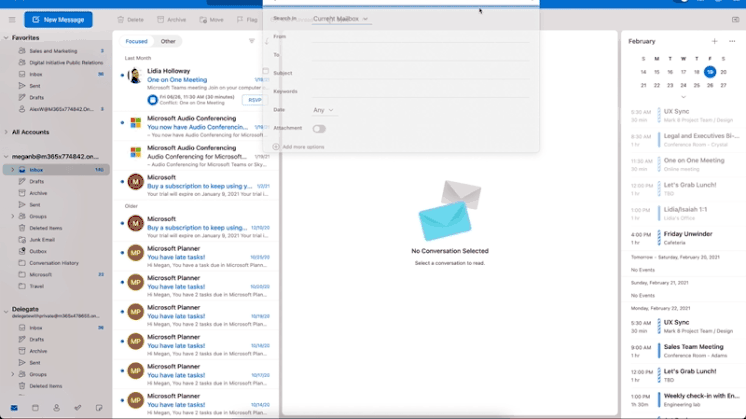Image resolution: width=746 pixels, height=419 pixels.
Task: Expand the meganb Inbox subfolders
Action: click(13, 170)
